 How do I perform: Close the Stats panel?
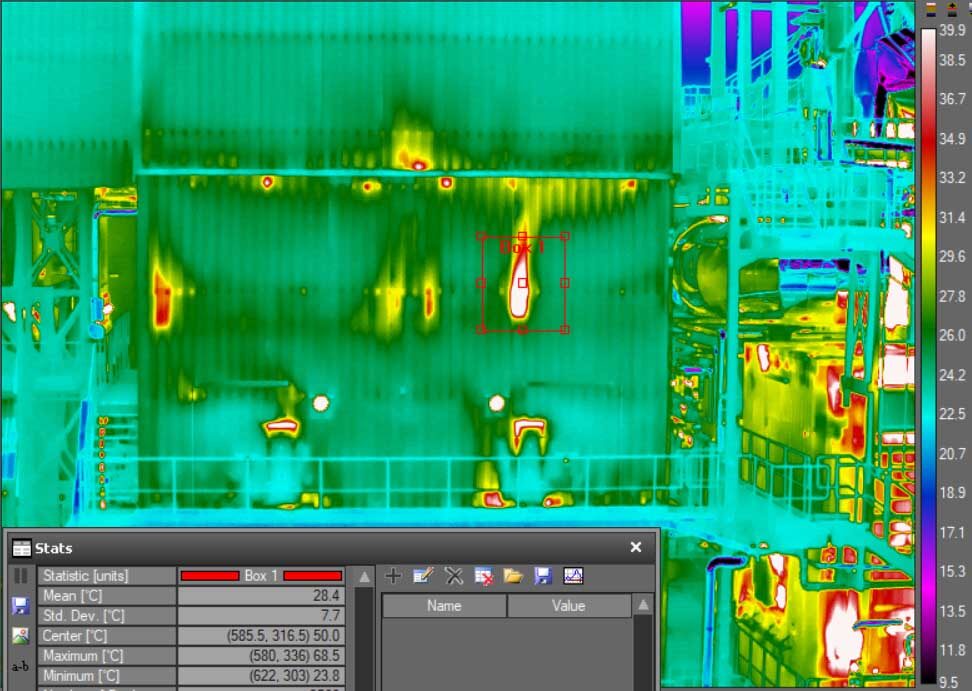[x=635, y=547]
